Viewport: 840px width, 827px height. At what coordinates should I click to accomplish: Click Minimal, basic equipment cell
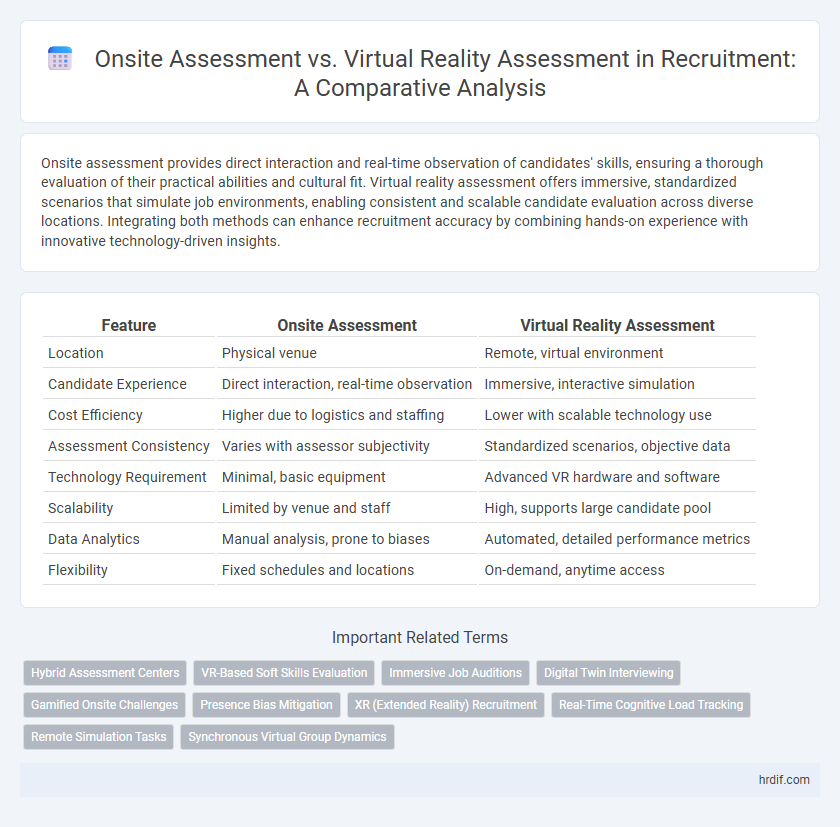[x=347, y=477]
